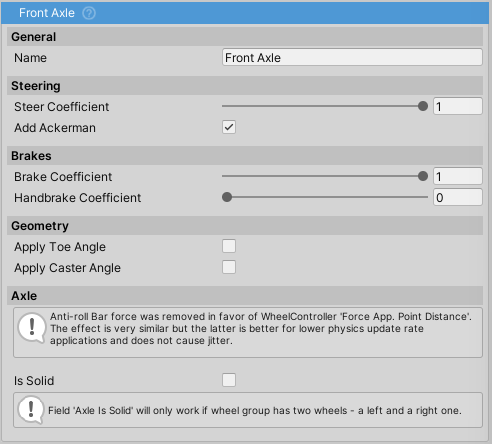The width and height of the screenshot is (492, 444).
Task: Open the Front Axle help icon
Action: (89, 13)
